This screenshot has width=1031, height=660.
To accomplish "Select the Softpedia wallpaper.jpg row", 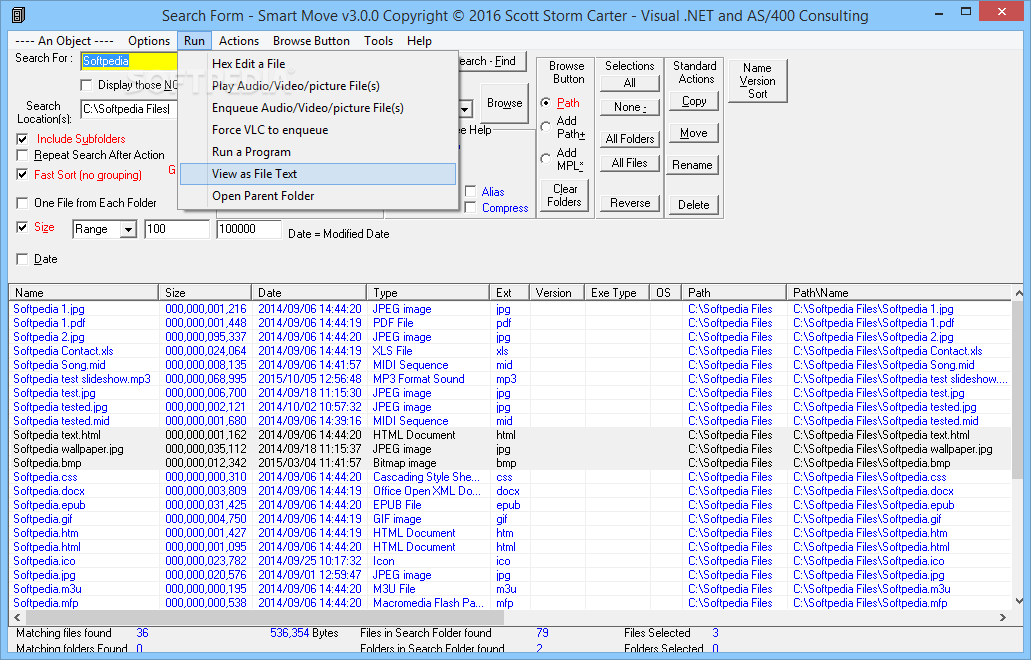I will 510,449.
